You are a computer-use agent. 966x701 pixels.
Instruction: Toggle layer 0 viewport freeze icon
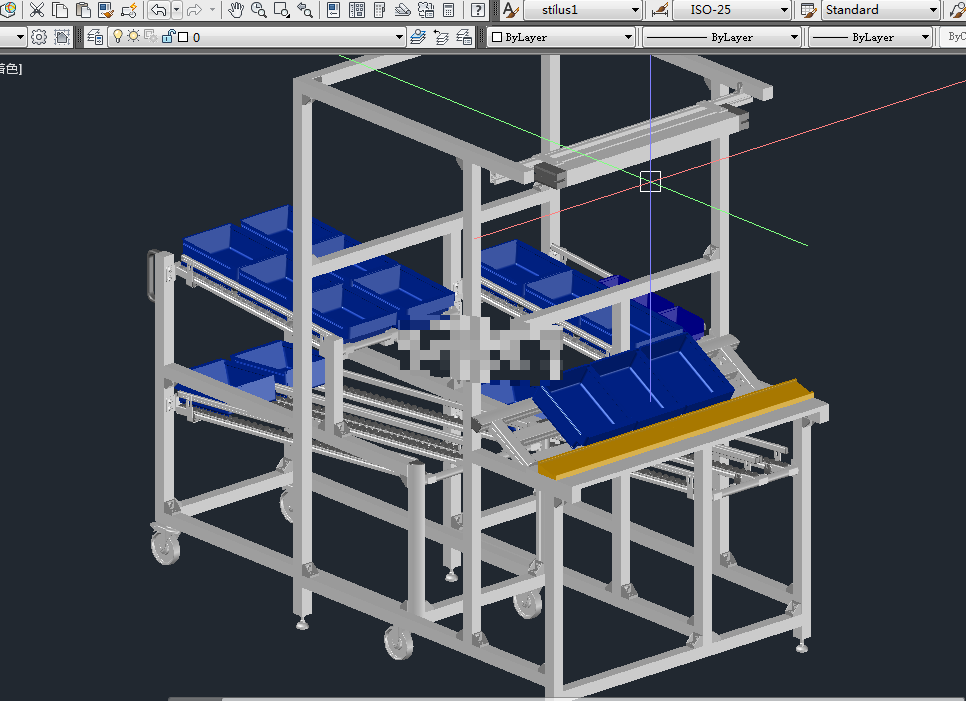pos(150,36)
